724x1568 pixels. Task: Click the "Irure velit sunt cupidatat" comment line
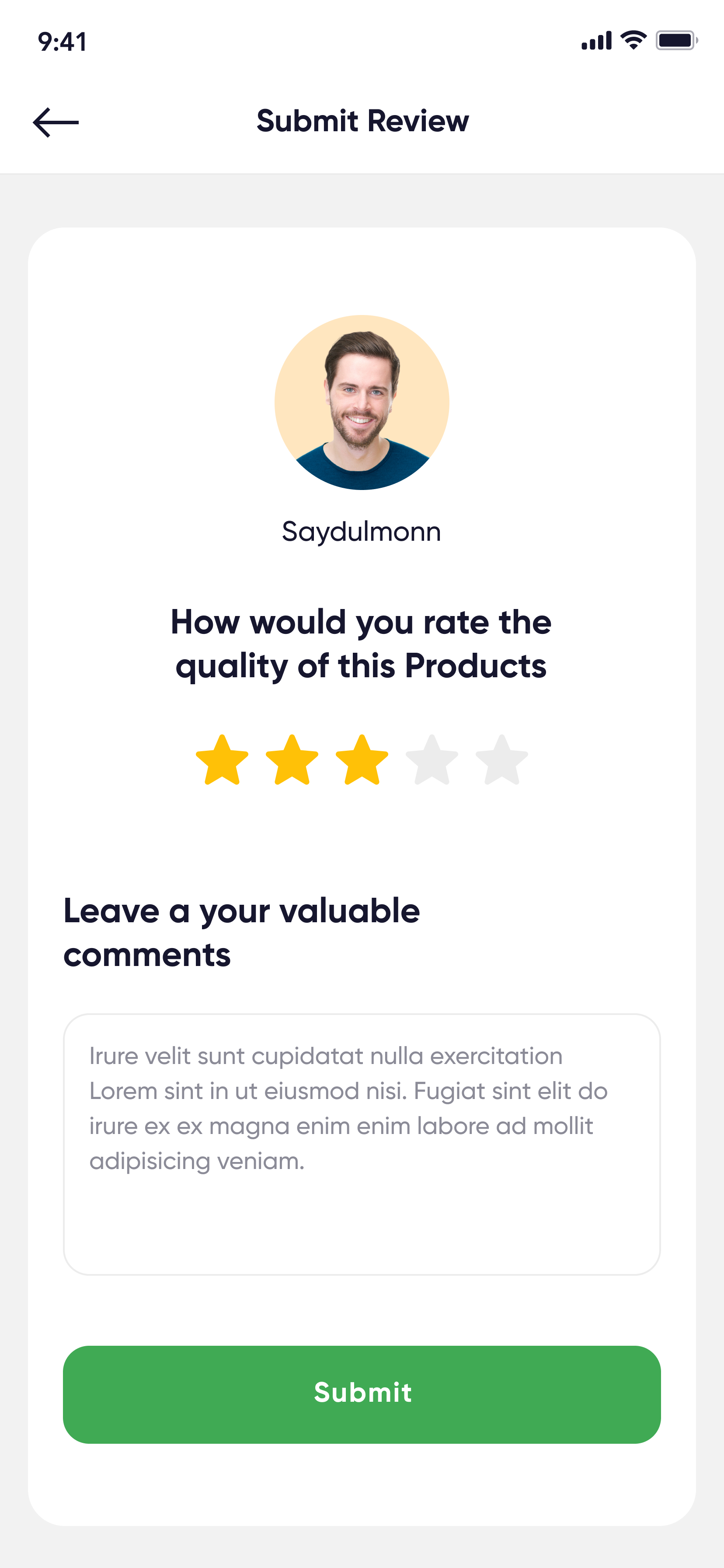tap(326, 1056)
